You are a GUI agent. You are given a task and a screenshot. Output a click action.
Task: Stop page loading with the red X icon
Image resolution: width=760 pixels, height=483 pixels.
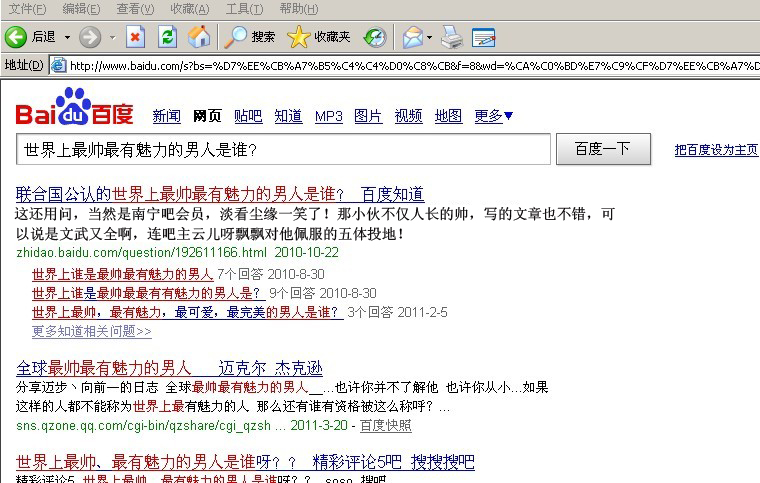(135, 37)
